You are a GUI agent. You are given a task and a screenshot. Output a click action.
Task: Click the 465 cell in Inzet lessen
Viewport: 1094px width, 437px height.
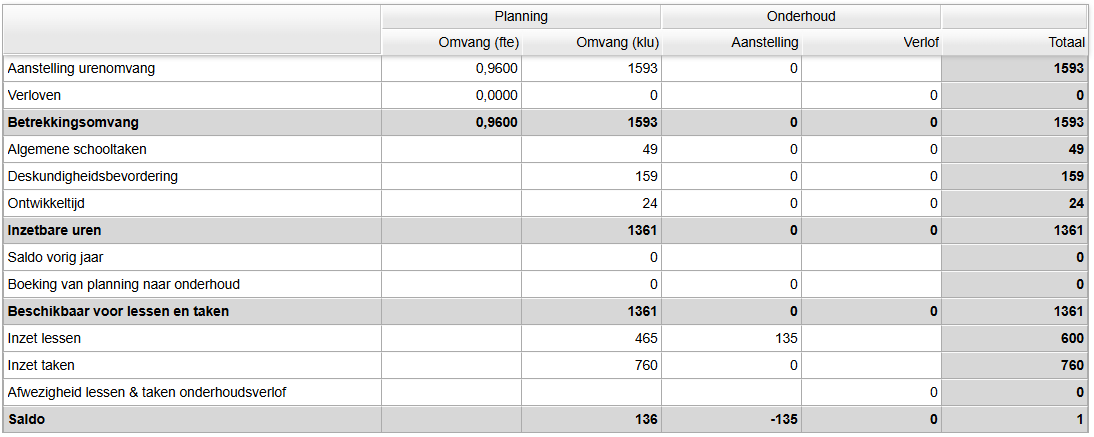click(x=646, y=338)
